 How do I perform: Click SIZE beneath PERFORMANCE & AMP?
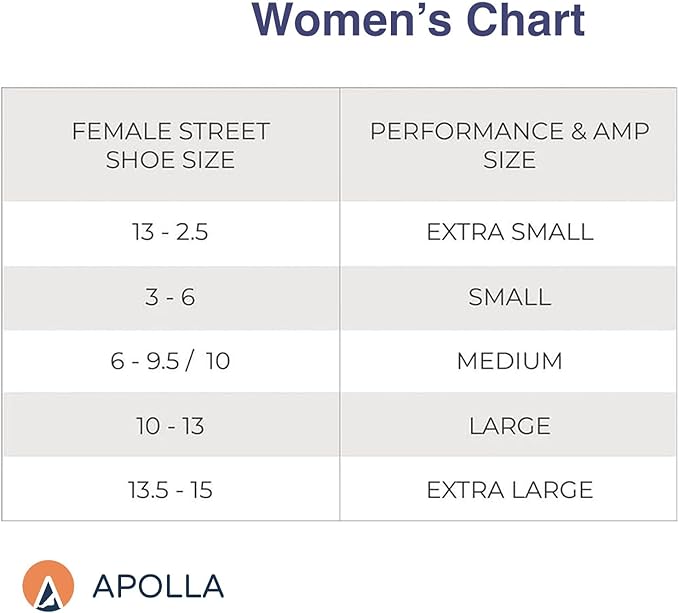click(510, 160)
